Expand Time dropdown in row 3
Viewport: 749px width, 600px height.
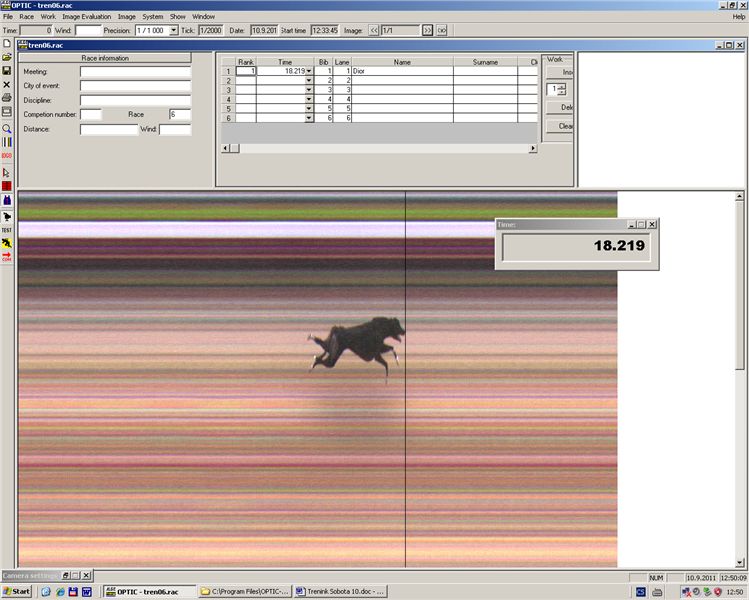pos(309,90)
